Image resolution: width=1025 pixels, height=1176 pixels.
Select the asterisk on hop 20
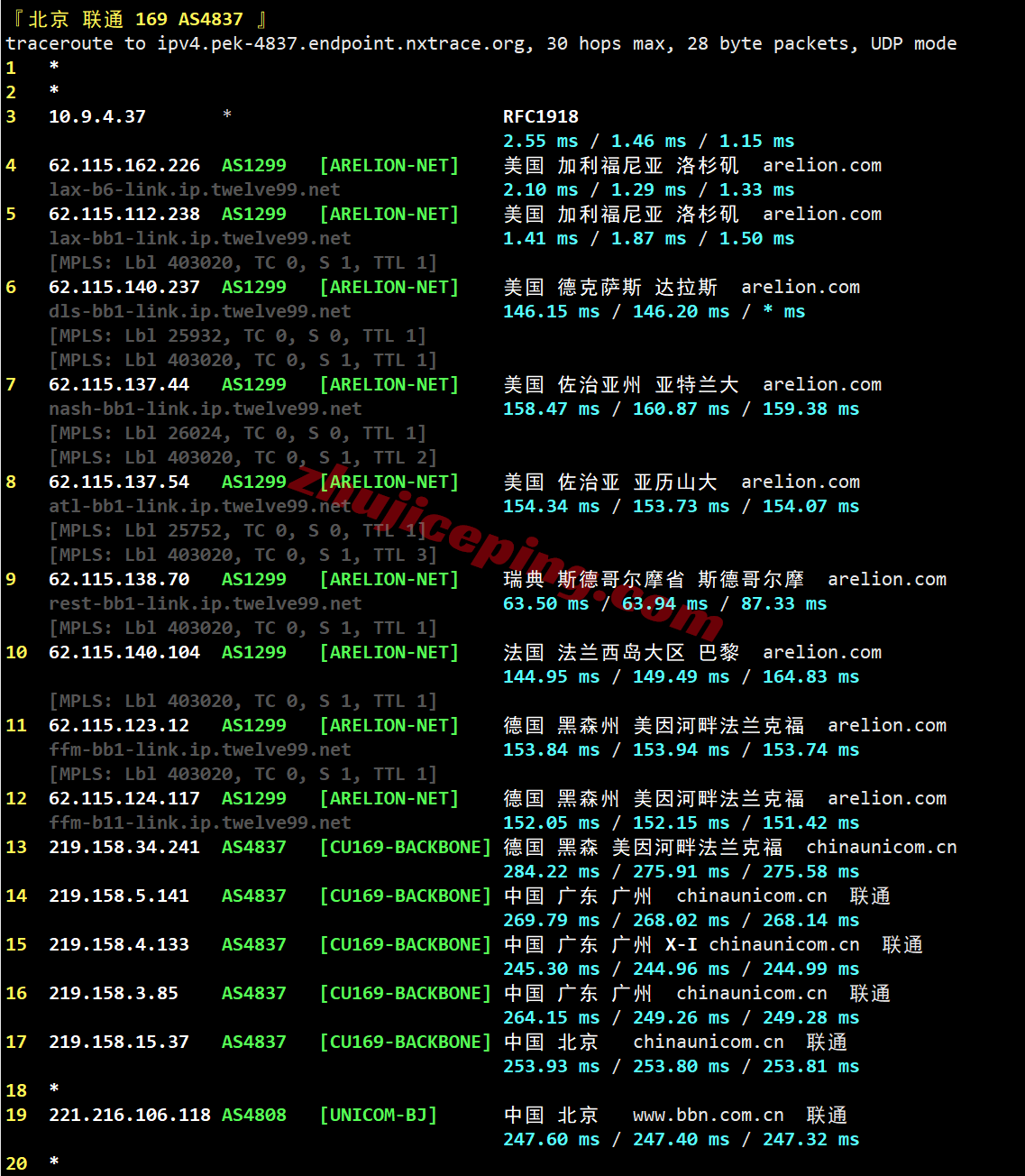[x=53, y=1162]
